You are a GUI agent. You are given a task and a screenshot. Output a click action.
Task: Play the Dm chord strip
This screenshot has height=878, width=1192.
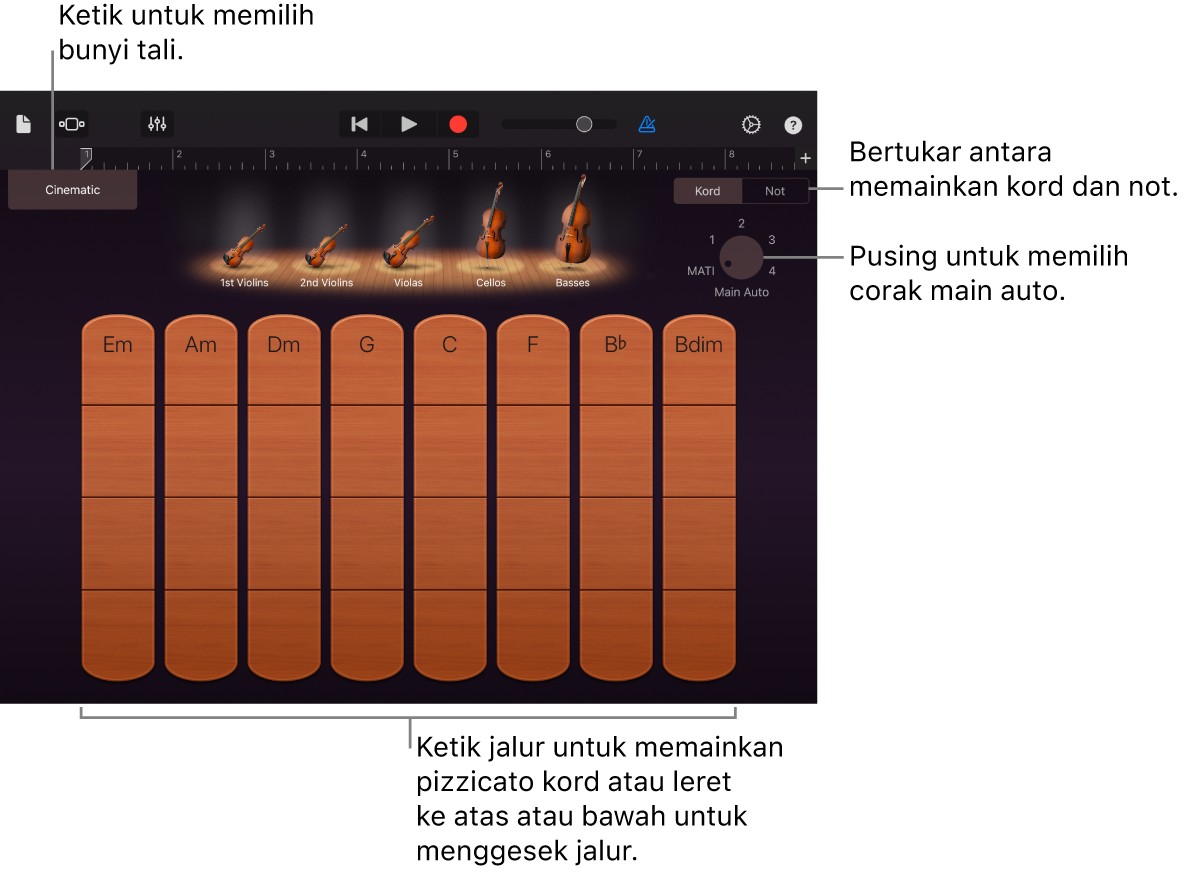point(284,497)
